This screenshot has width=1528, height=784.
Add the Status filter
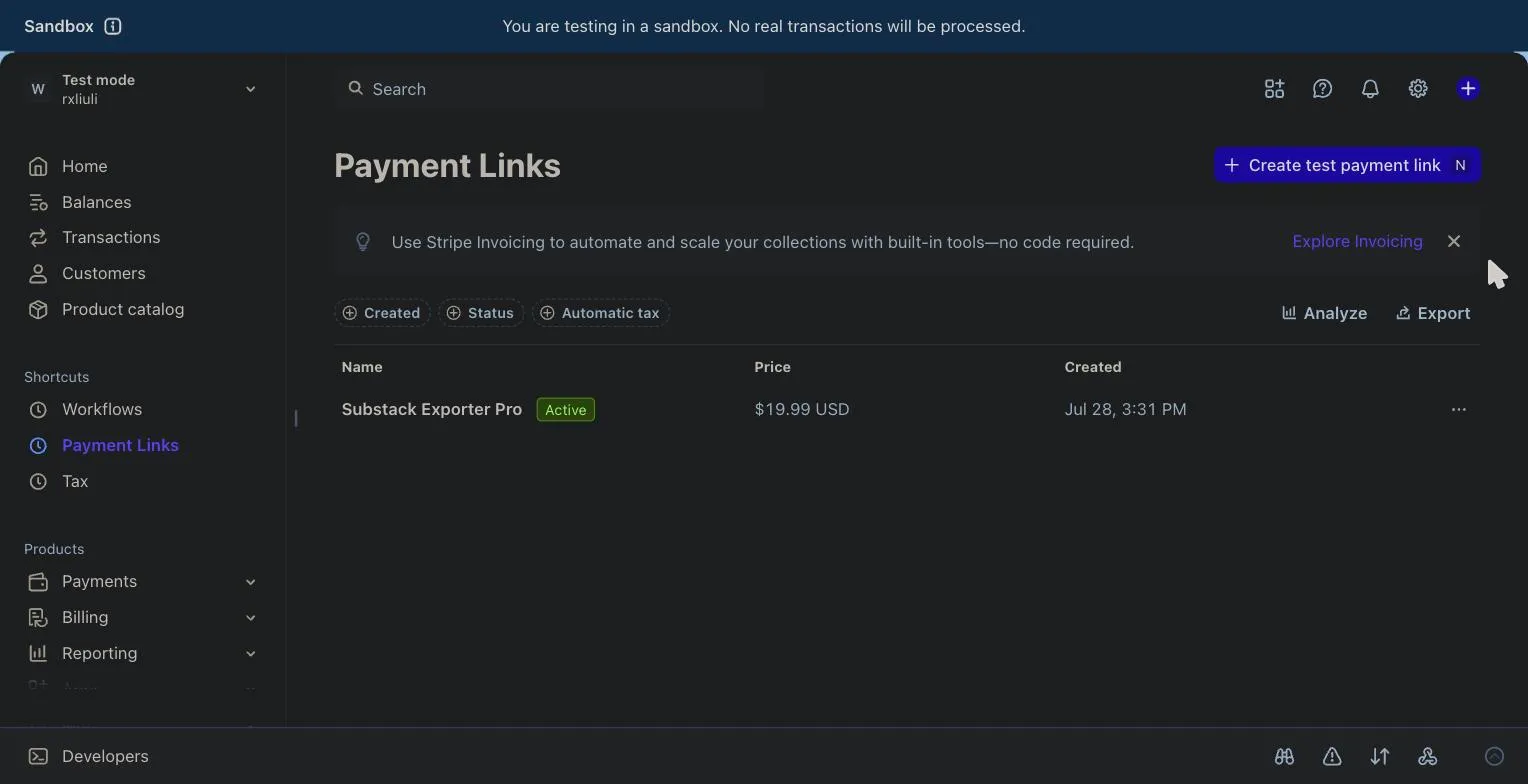click(x=481, y=313)
